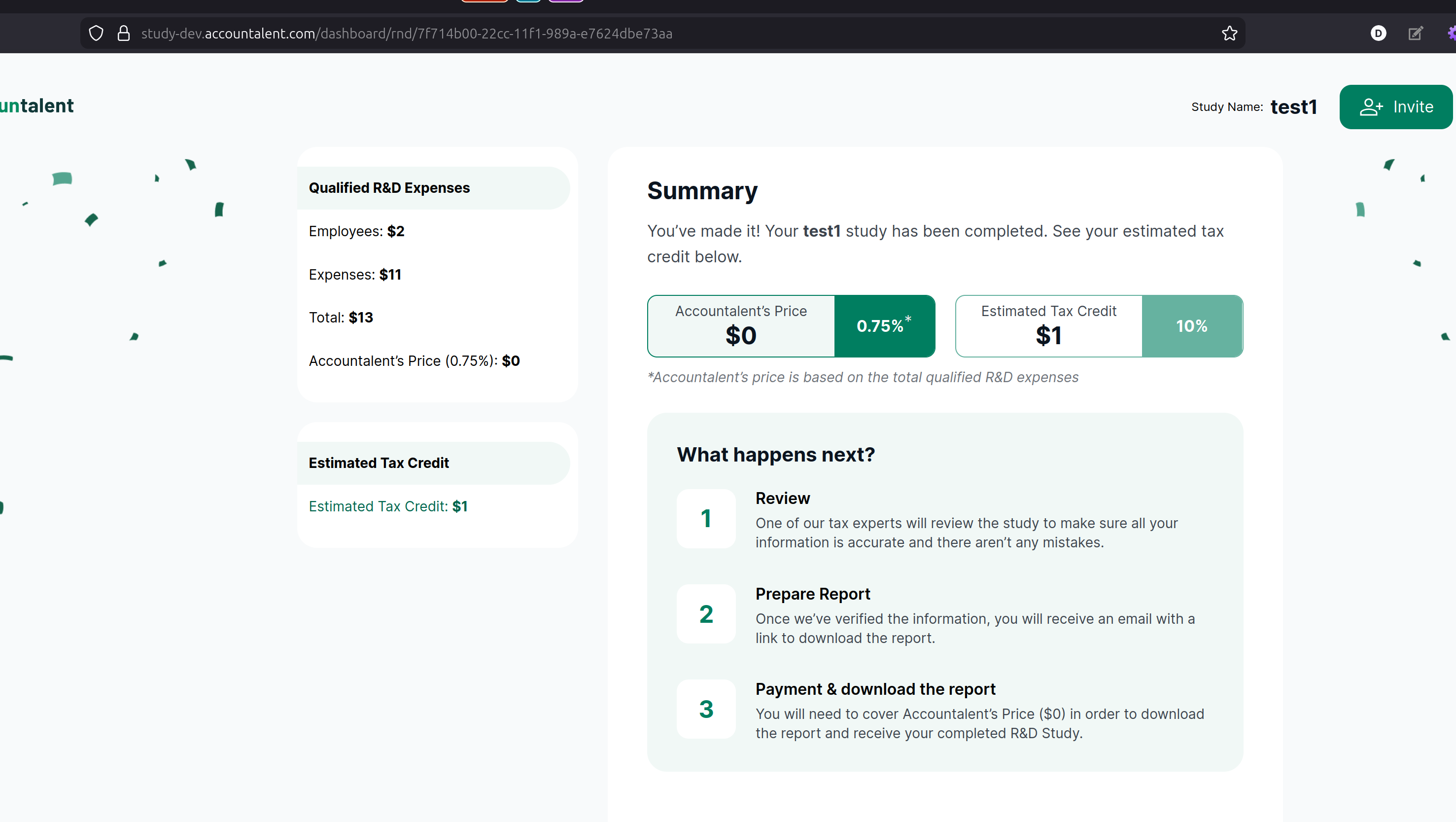Click the Accountalent's Price $0 box
This screenshot has height=822, width=1456.
[740, 325]
